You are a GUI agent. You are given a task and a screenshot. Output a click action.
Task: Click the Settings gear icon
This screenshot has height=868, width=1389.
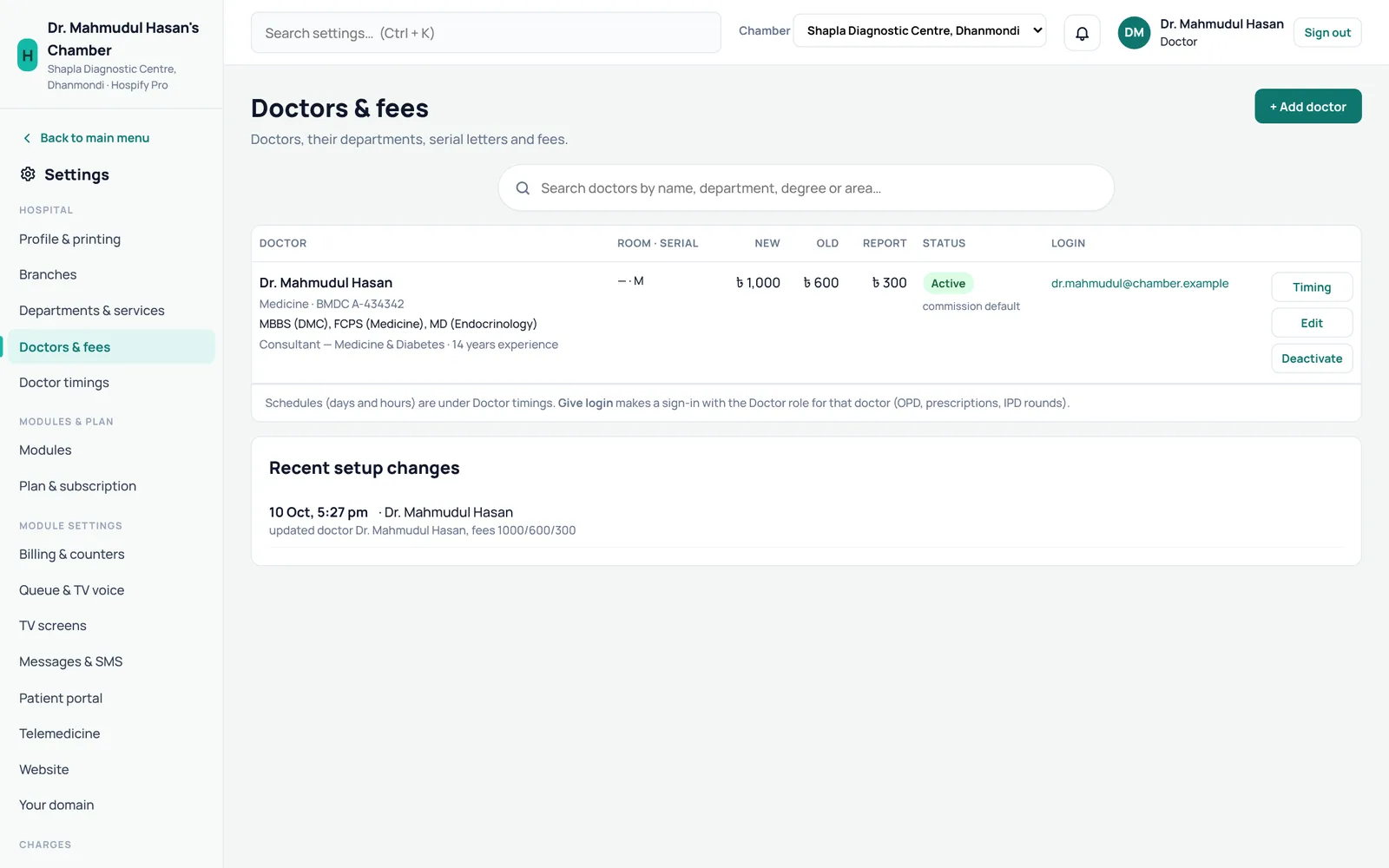(28, 174)
